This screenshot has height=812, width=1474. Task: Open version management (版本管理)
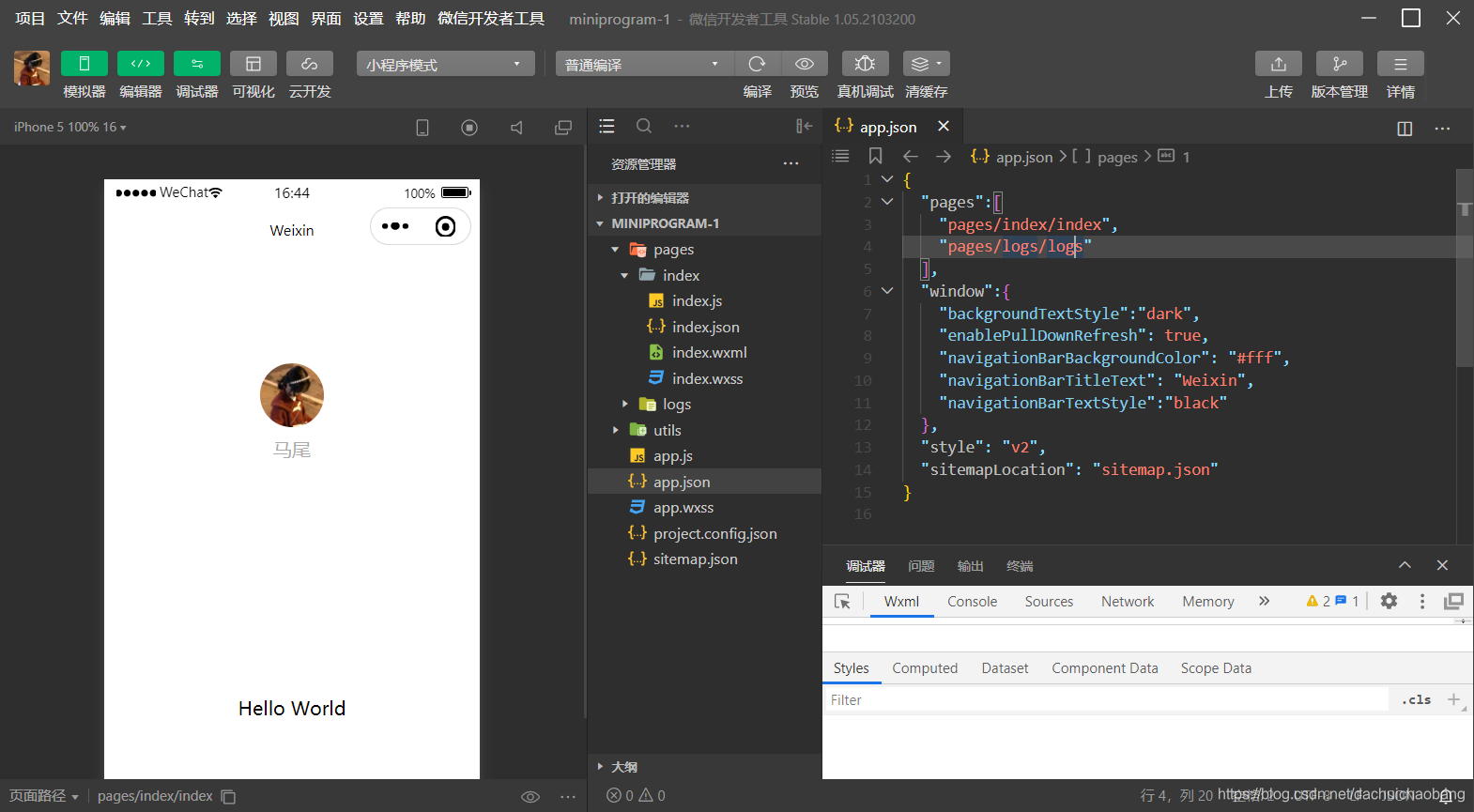pos(1340,64)
